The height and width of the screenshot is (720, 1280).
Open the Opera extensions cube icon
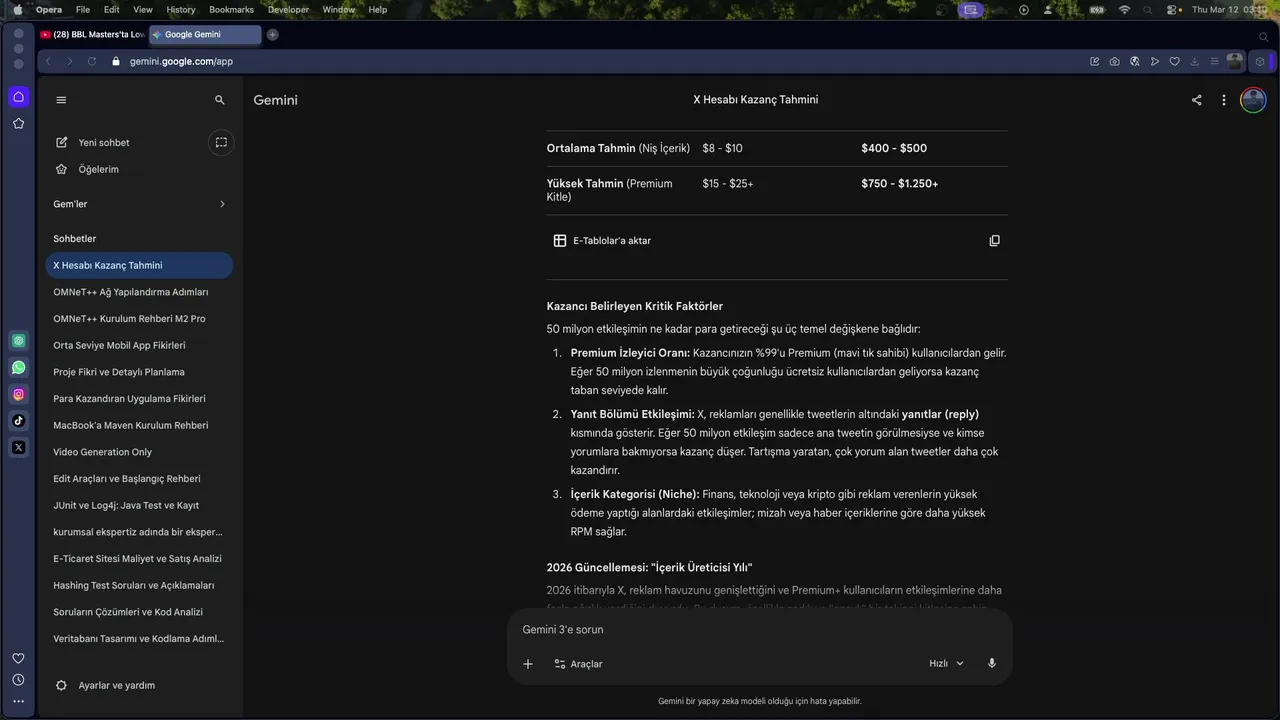click(x=1260, y=61)
